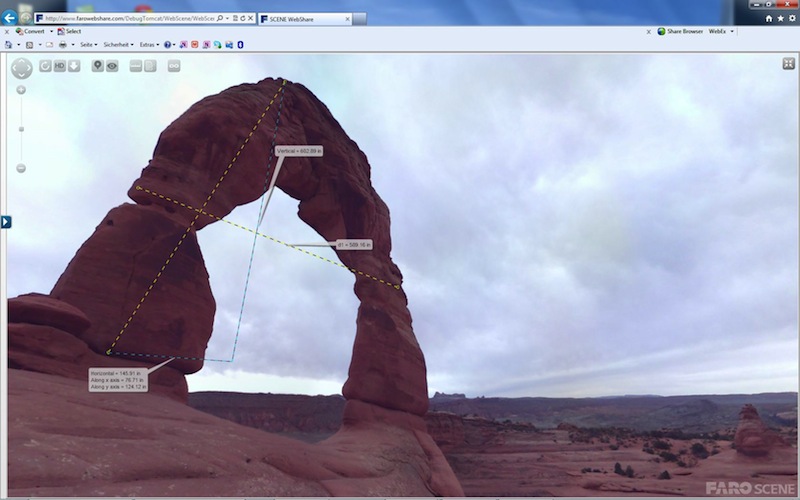Expand the Extras dropdown menu
Screen dimensions: 800x500
(x=148, y=45)
